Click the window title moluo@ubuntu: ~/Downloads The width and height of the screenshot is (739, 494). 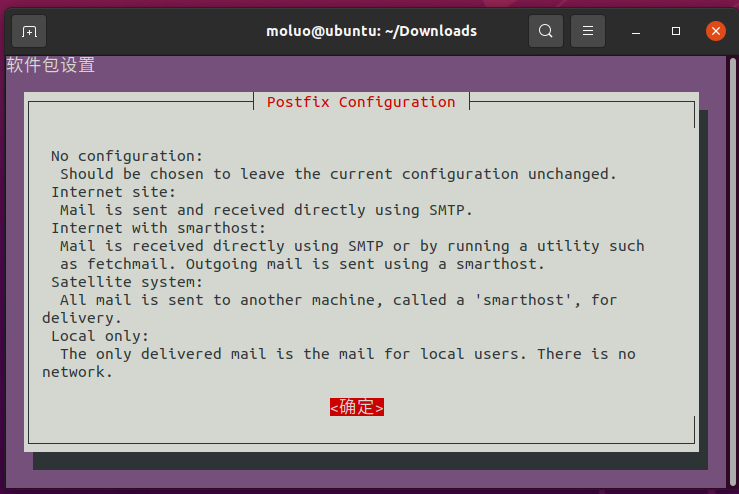pos(371,31)
